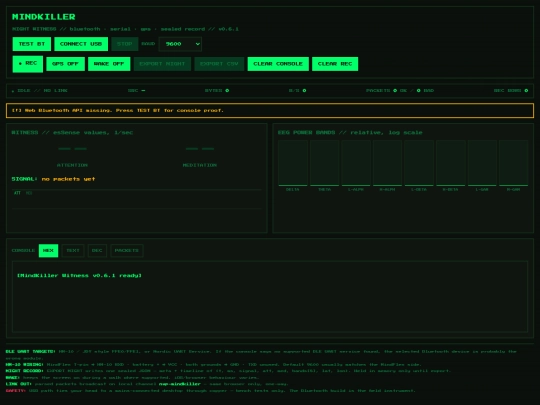Switch console to HEX view
Screen dimensions: 540x405
click(48, 250)
